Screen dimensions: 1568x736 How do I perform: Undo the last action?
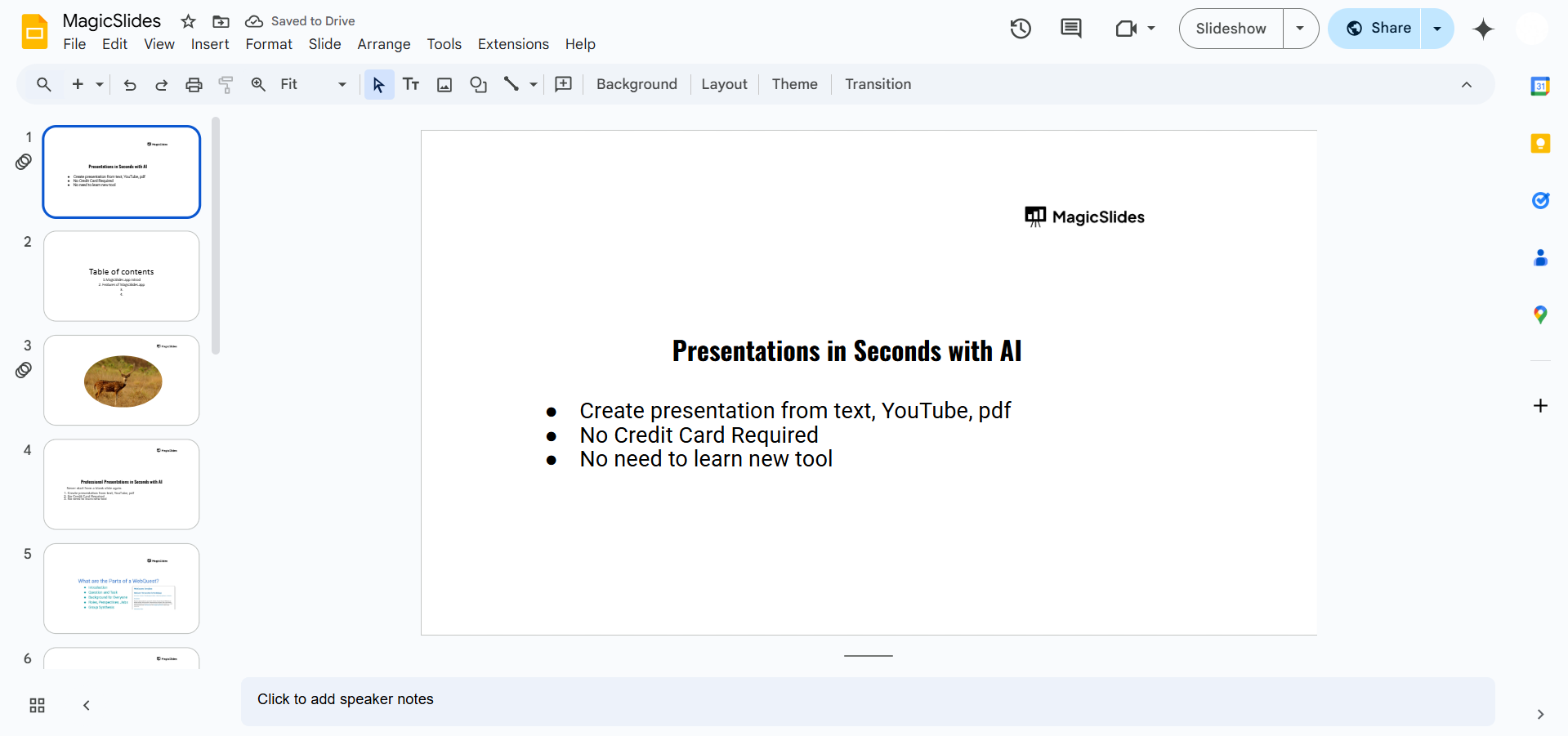point(130,84)
